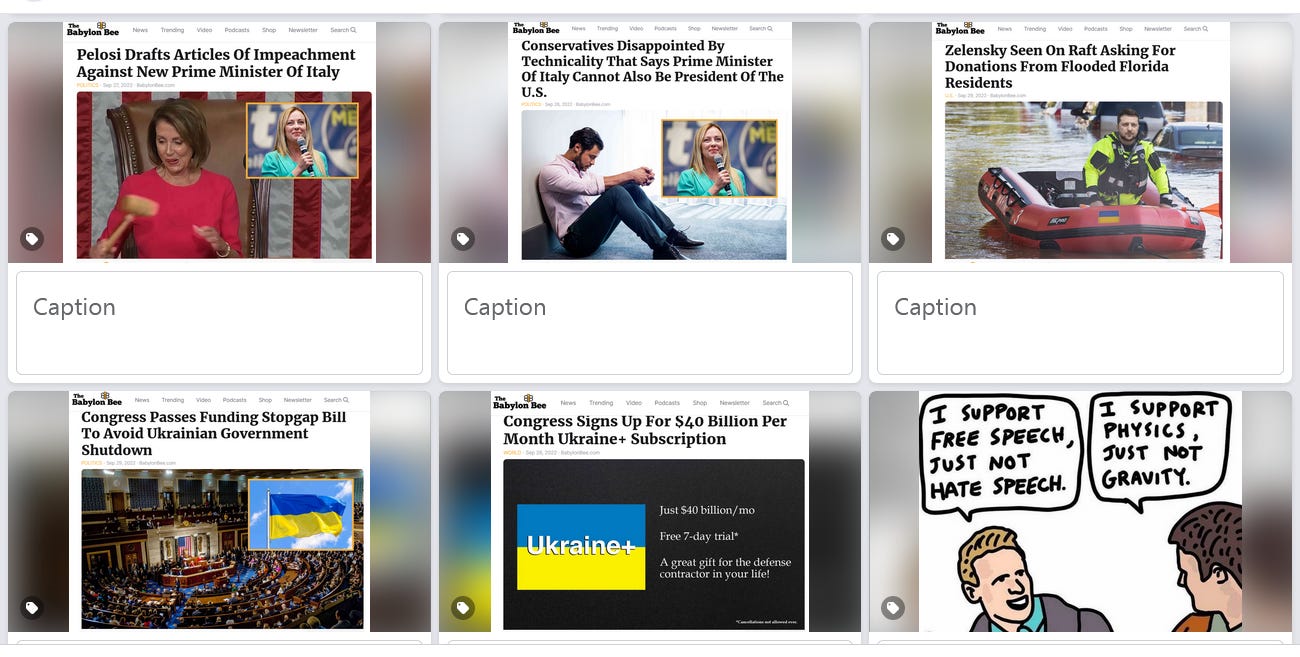Viewport: 1300px width, 657px height.
Task: Select the Congress Passes Funding Stopgap Bill thumbnail
Action: click(219, 511)
